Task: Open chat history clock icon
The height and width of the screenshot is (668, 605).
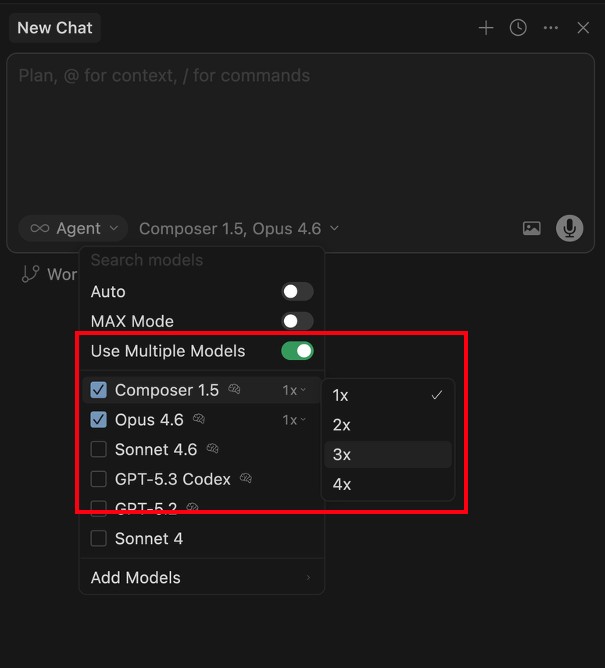Action: point(518,28)
